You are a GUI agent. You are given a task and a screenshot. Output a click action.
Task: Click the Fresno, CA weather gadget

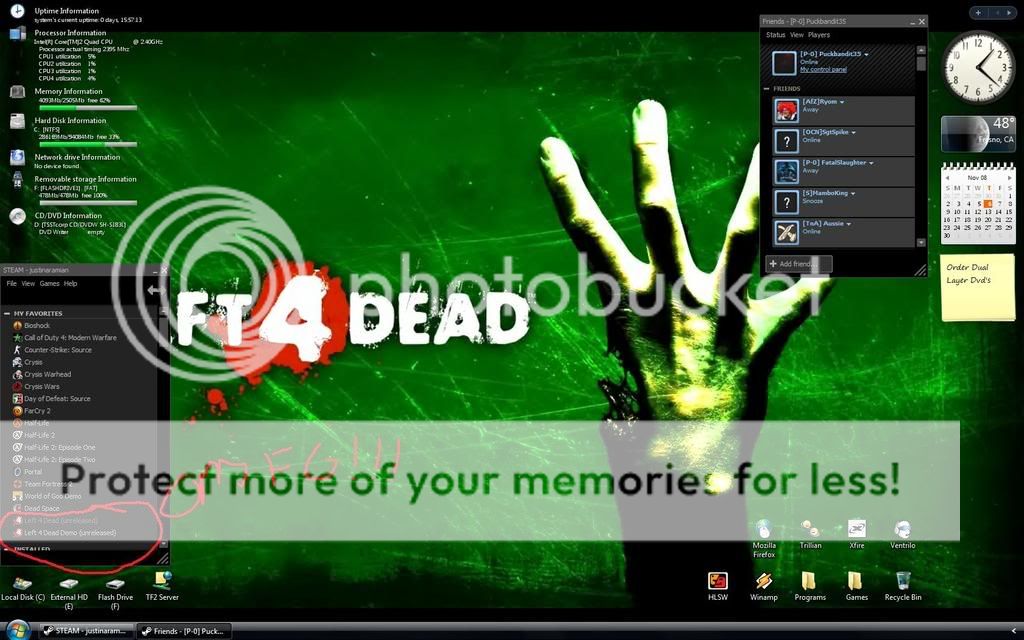tap(978, 133)
